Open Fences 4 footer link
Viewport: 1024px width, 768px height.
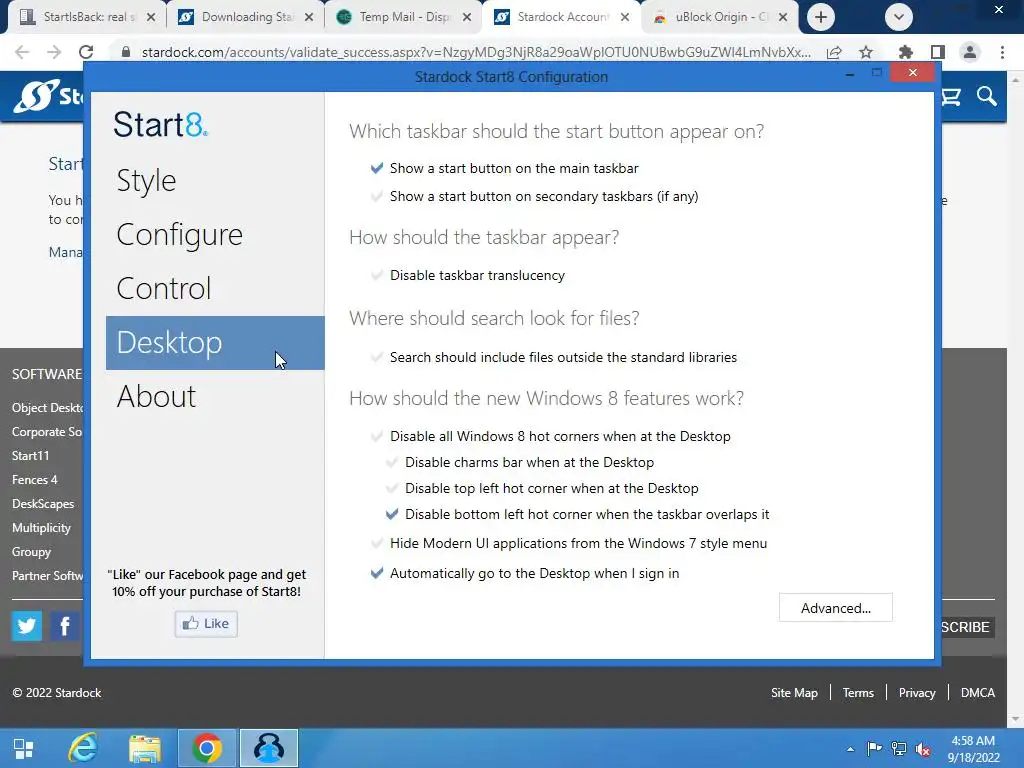[x=35, y=480]
